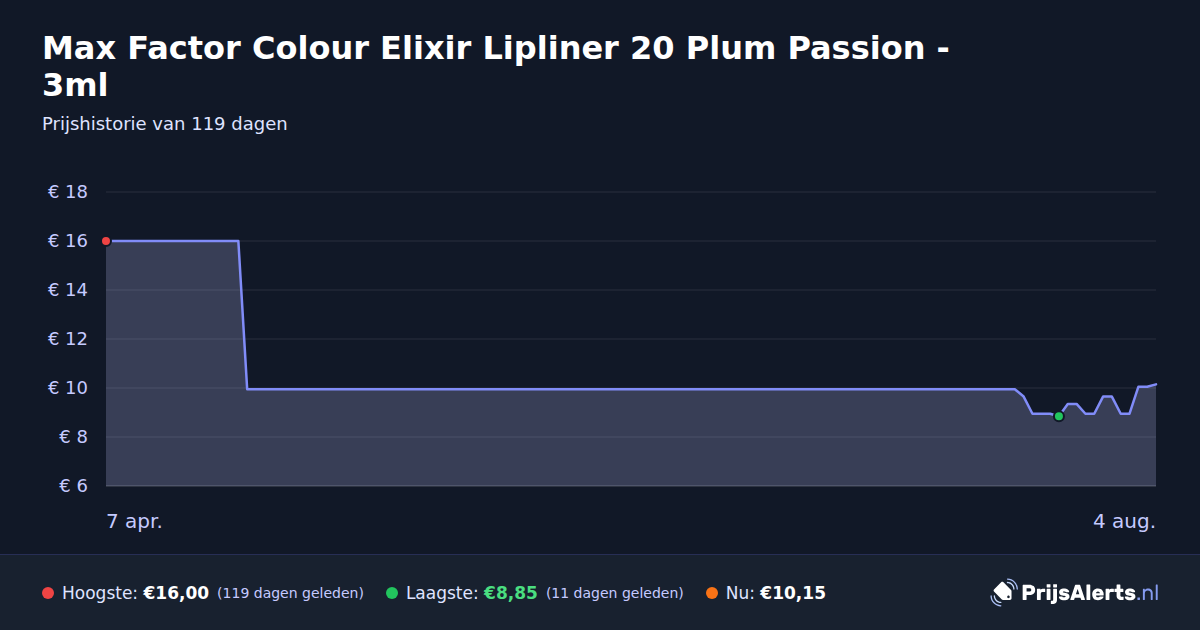Screen dimensions: 1200x630
Task: Click the lowest price €8,85 value
Action: pyautogui.click(x=511, y=593)
